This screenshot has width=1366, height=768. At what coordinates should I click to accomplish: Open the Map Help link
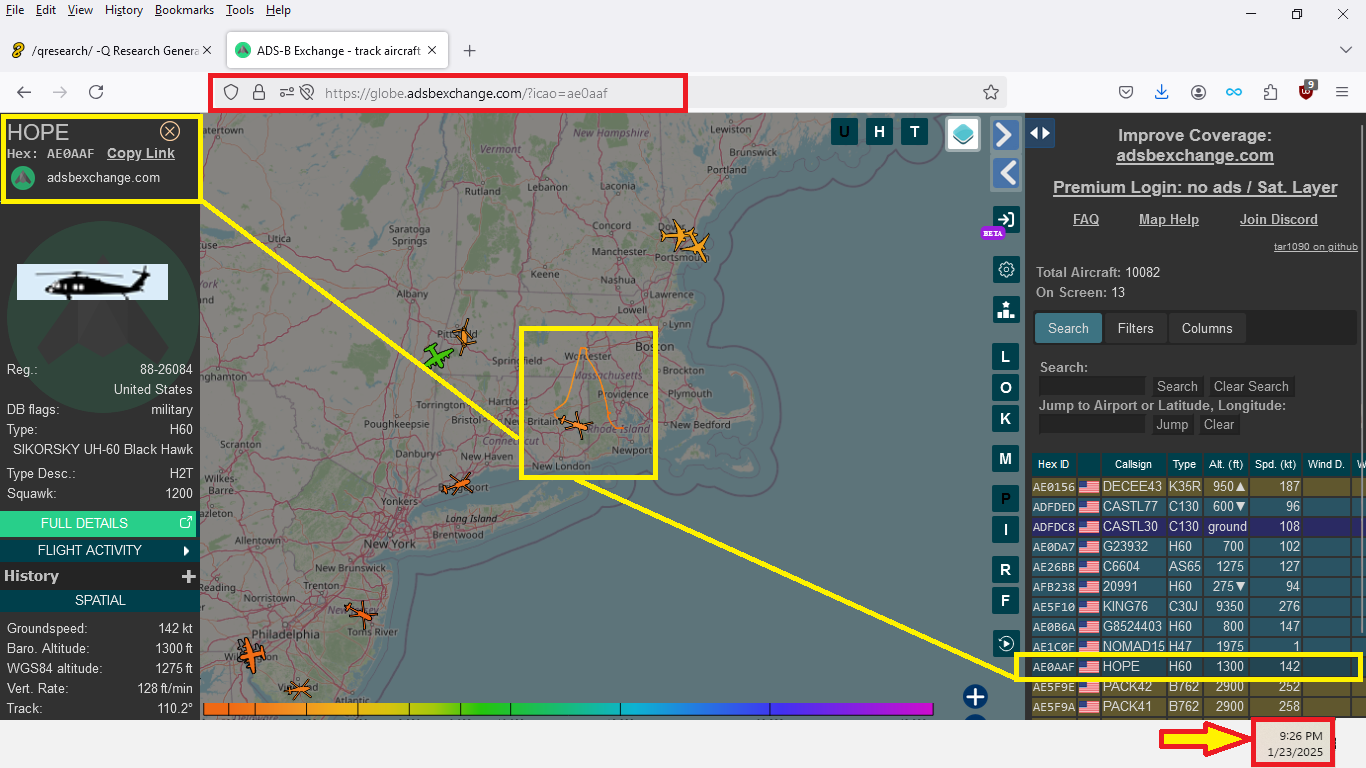click(1168, 219)
